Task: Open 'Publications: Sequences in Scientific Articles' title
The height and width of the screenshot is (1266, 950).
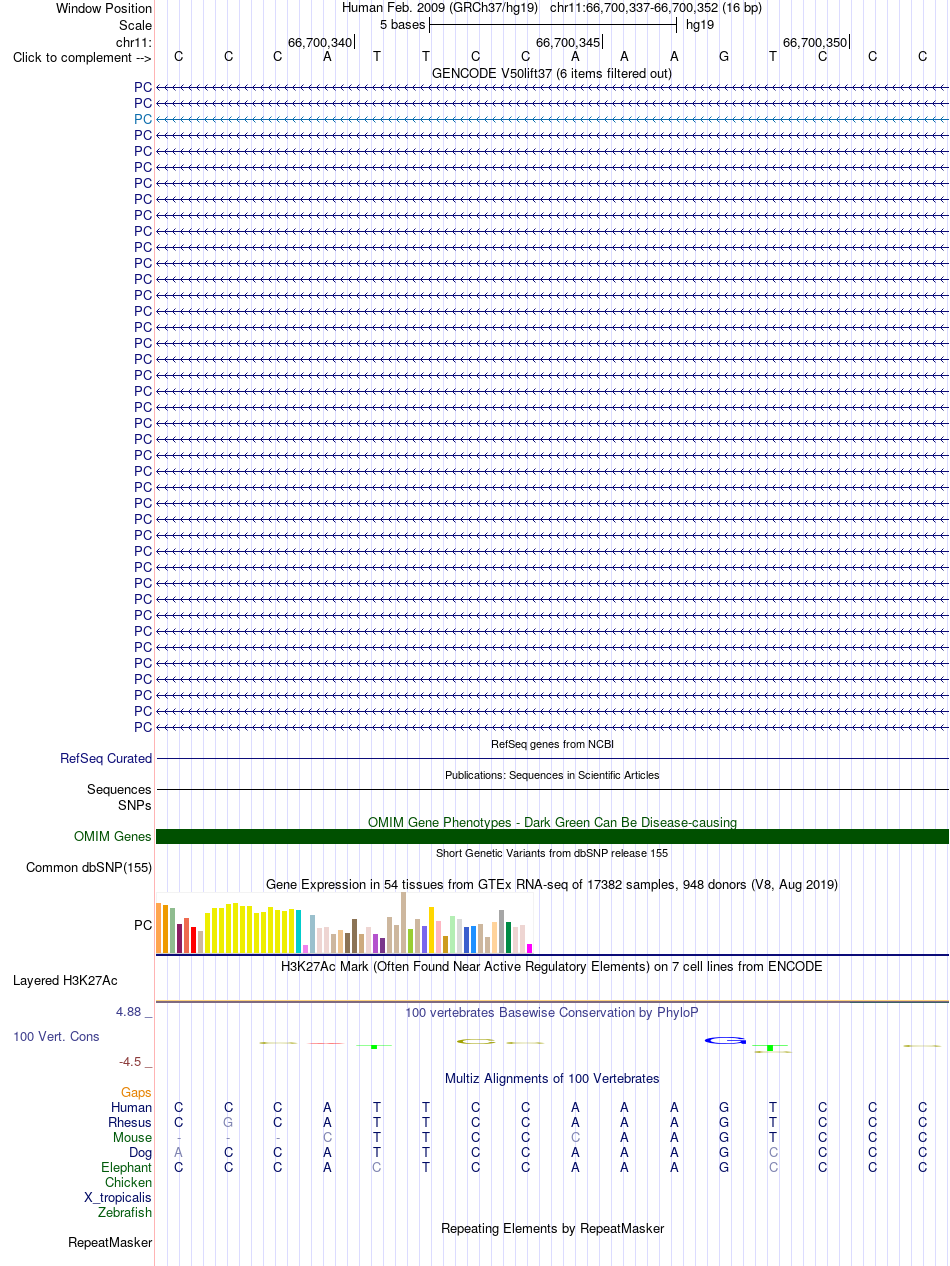Action: pyautogui.click(x=552, y=775)
